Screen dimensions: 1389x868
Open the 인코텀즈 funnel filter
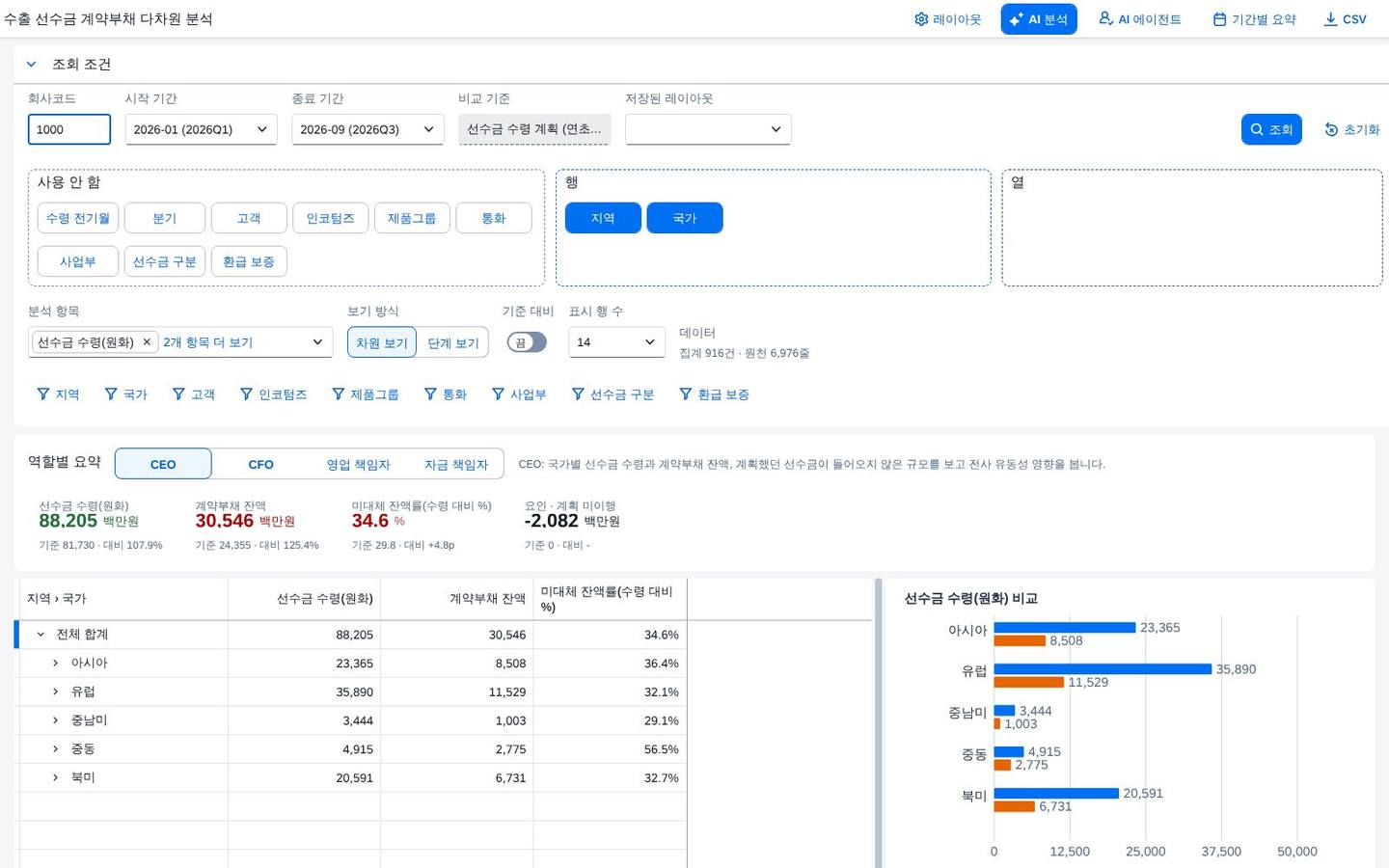click(x=274, y=394)
